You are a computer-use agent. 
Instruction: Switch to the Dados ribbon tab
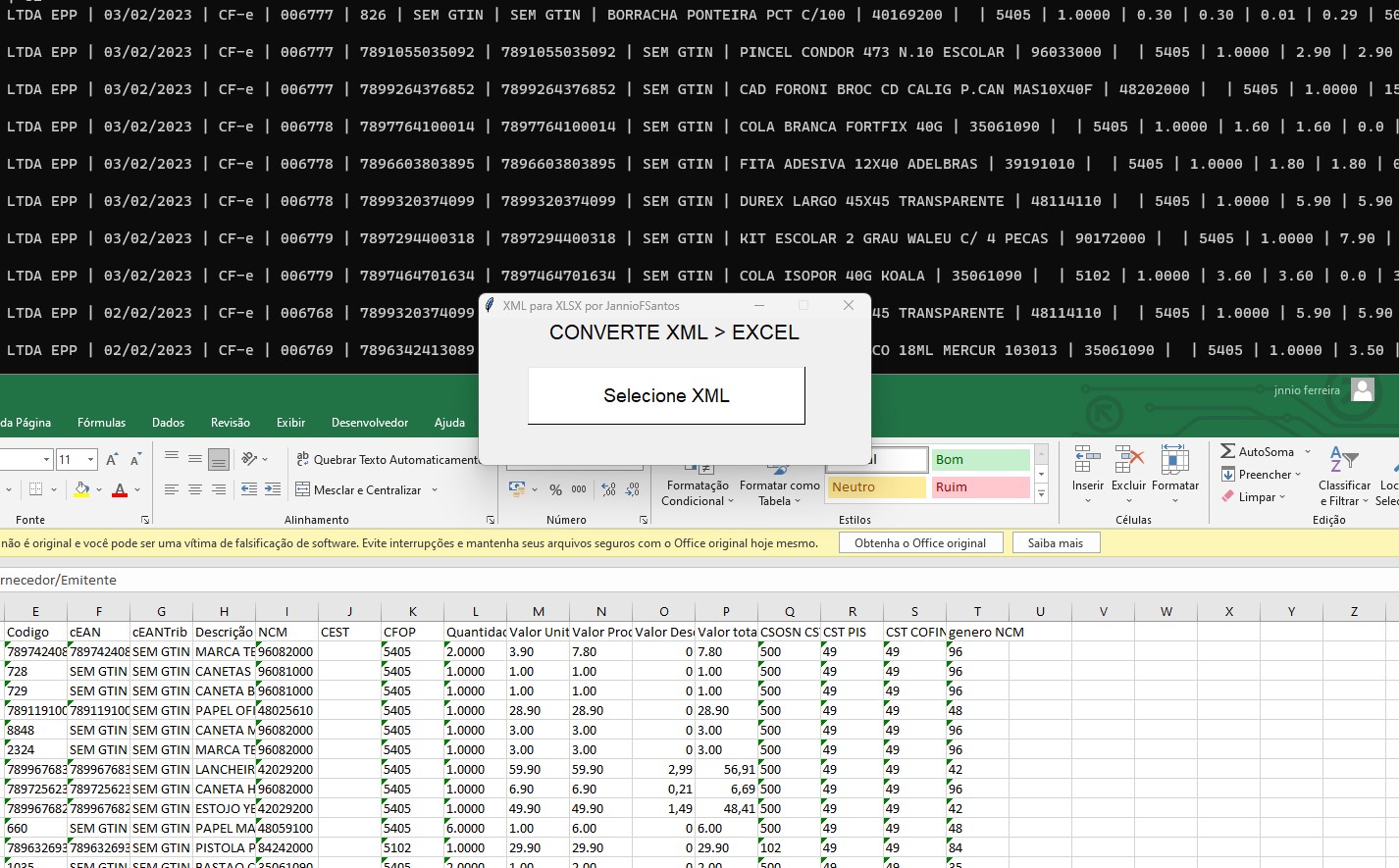click(x=168, y=423)
